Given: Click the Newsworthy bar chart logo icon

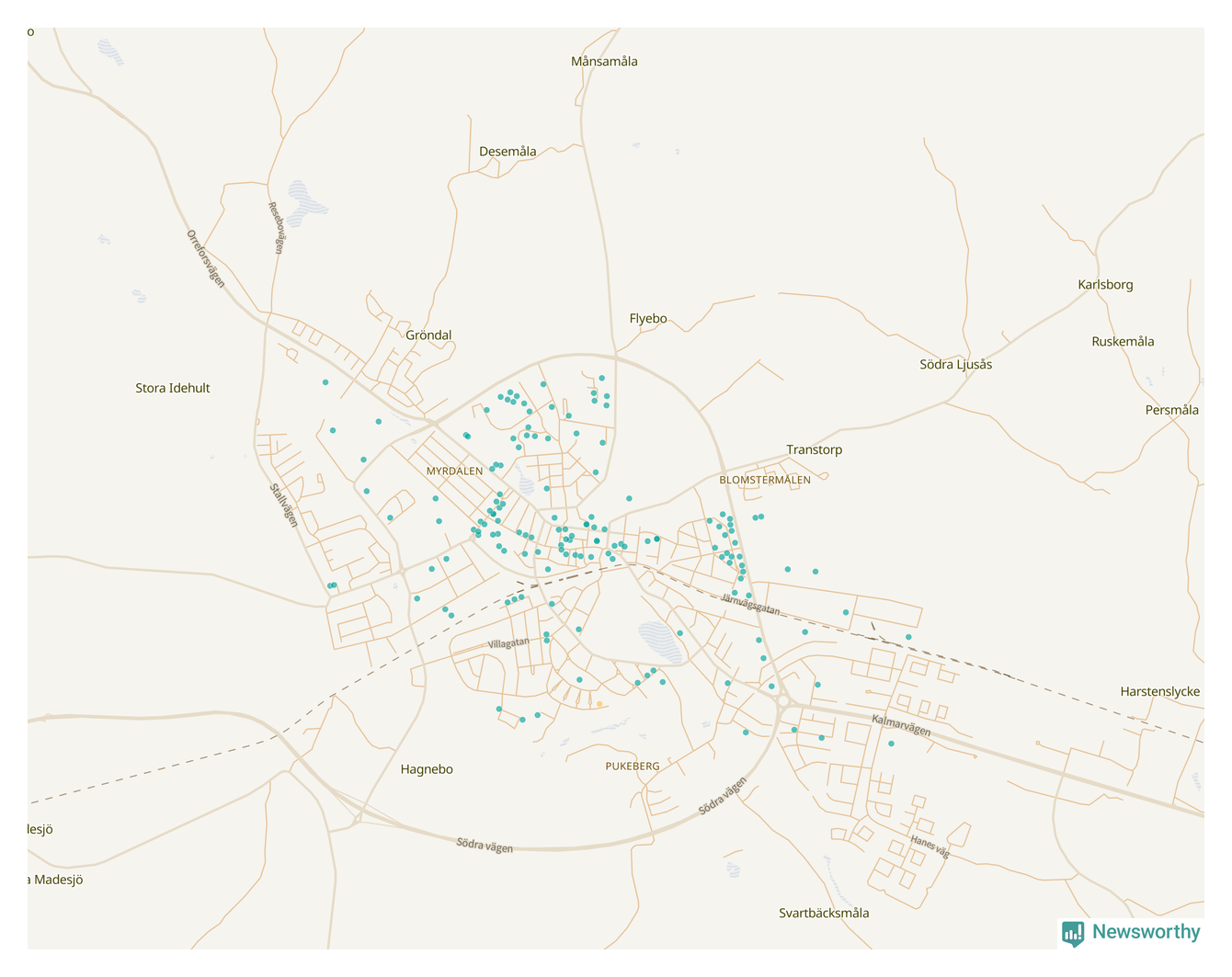Looking at the screenshot, I should click(1073, 933).
